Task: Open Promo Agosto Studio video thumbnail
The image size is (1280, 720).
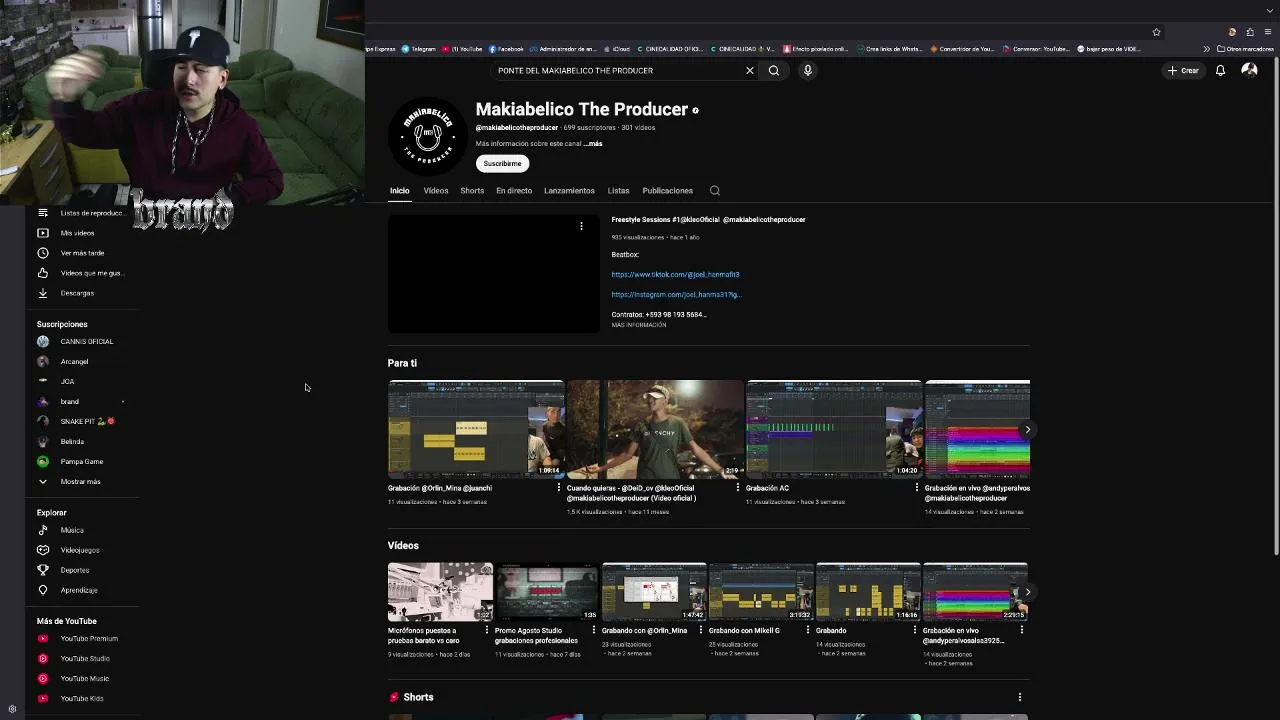Action: [x=547, y=592]
